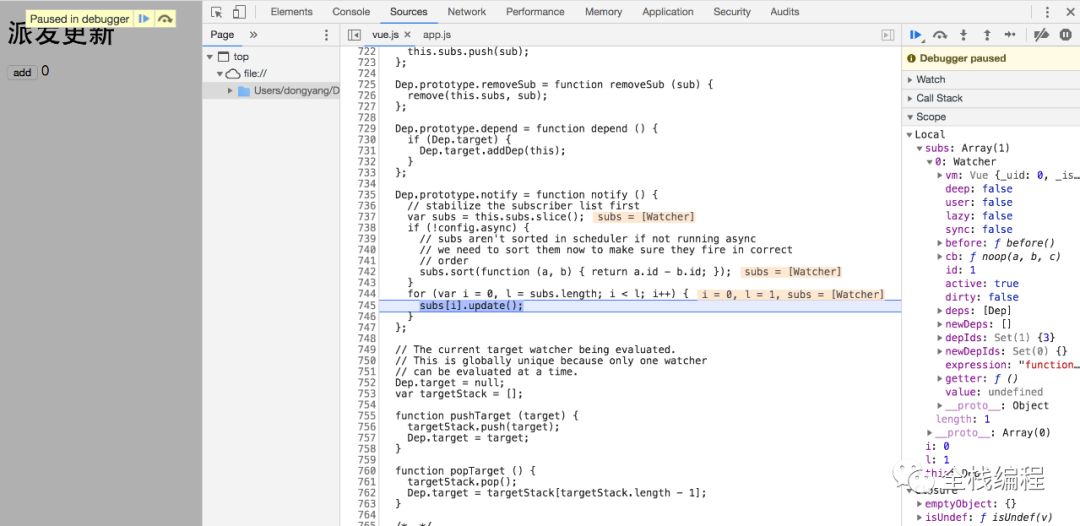Viewport: 1080px width, 526px height.
Task: Expand the isUndef closure variable
Action: point(920,518)
